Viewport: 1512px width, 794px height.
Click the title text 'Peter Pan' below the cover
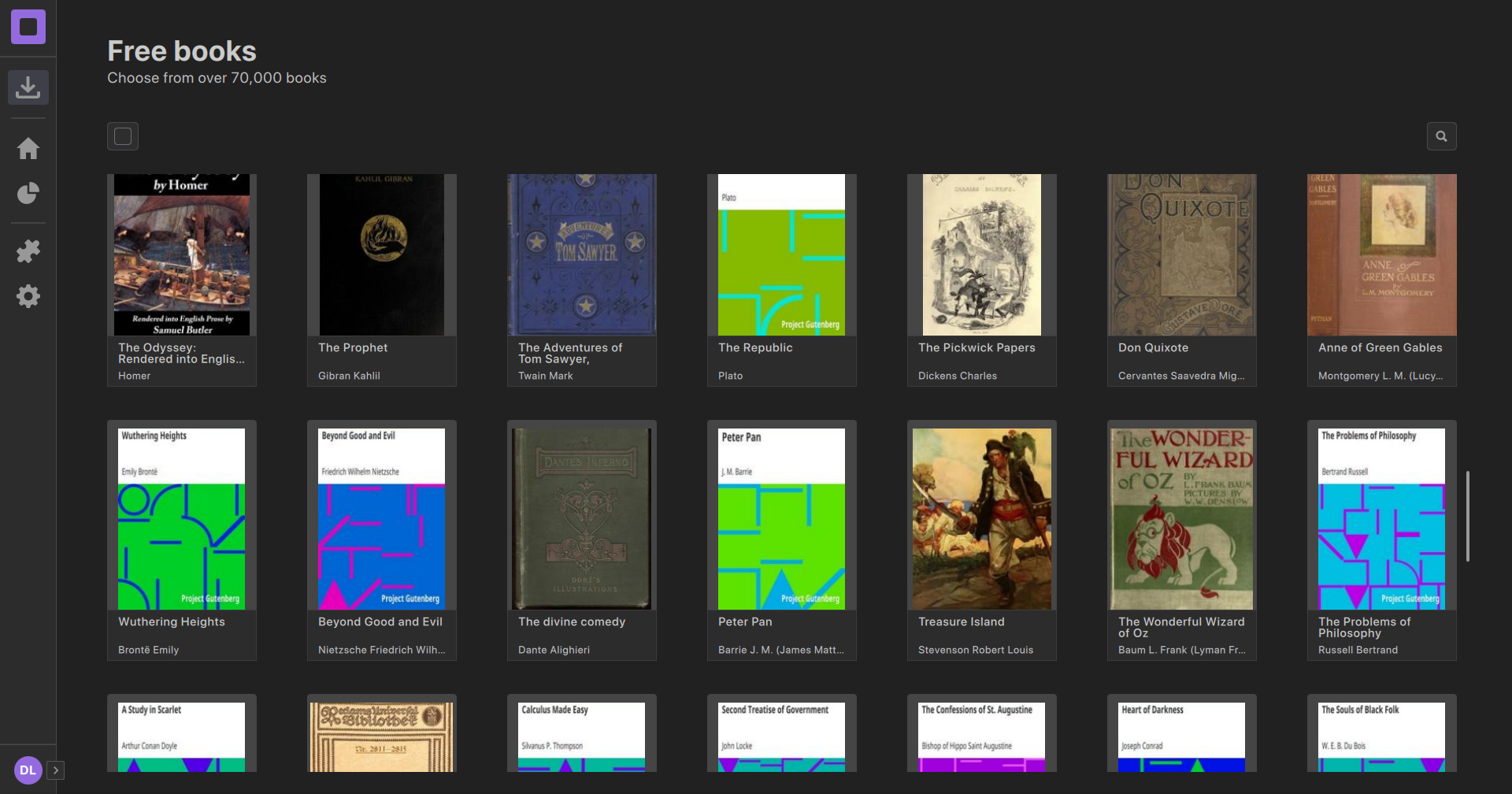745,621
